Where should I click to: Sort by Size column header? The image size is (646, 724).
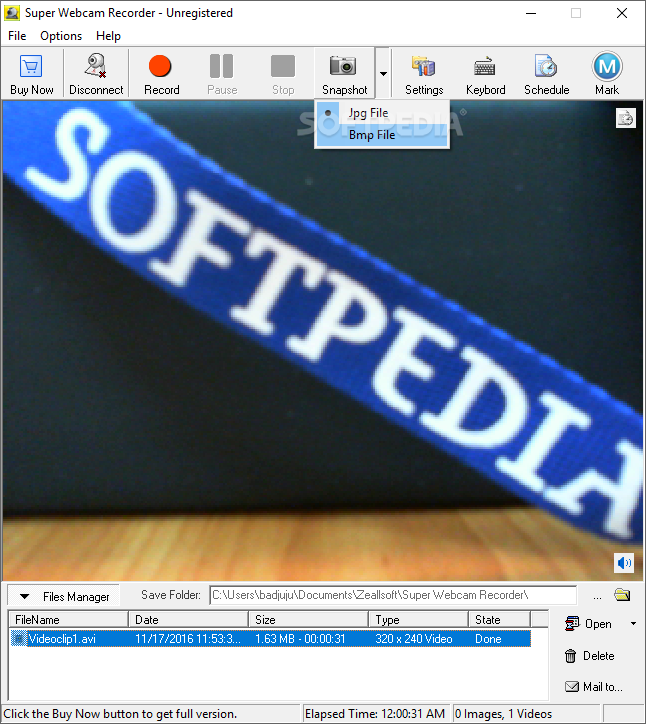308,619
